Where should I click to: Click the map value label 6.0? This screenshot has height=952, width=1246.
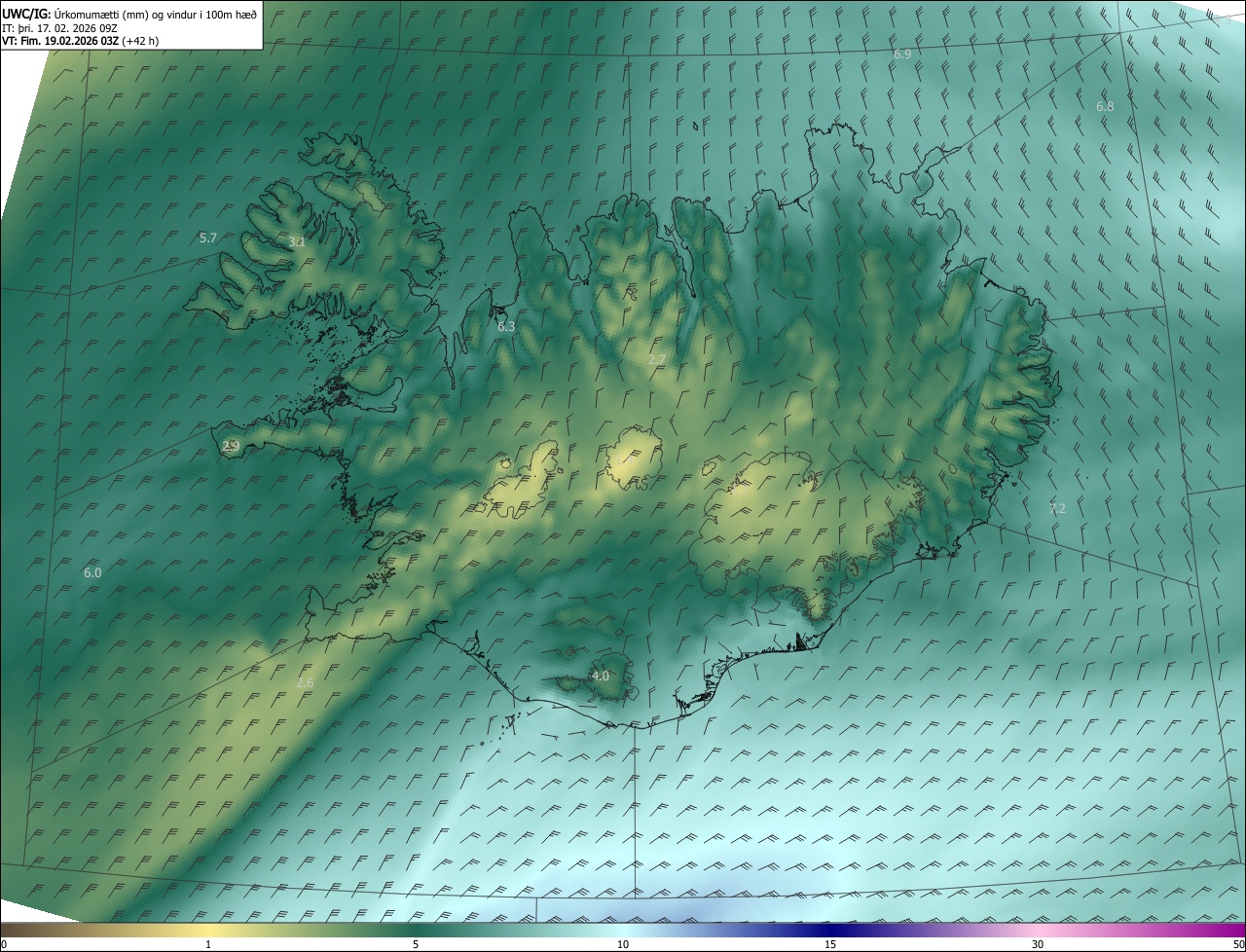click(92, 573)
